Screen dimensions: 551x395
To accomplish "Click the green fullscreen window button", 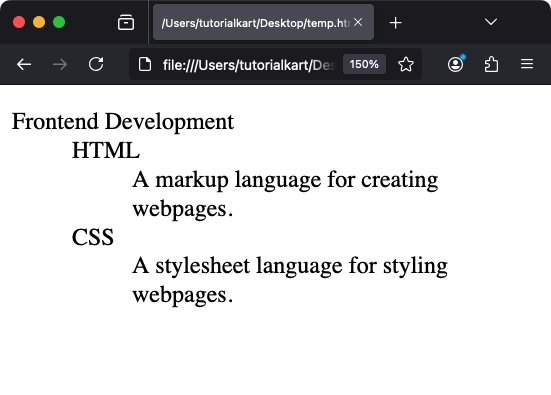I will click(59, 22).
